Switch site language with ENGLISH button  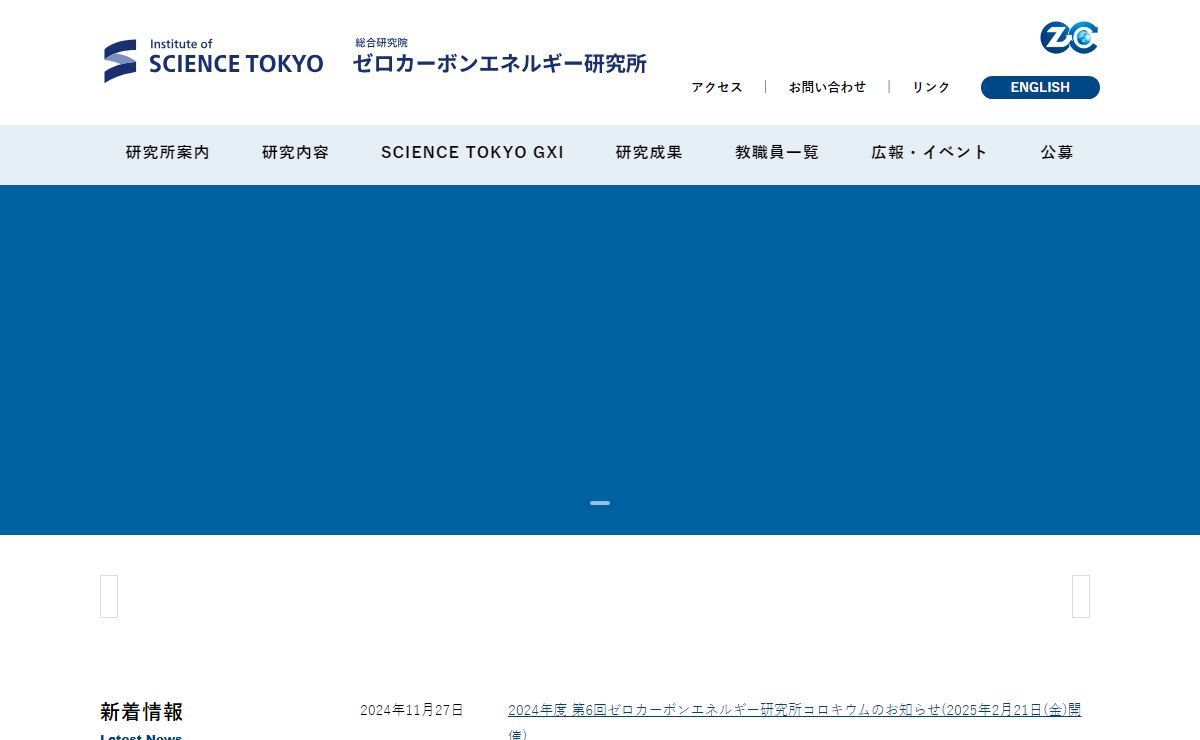(x=1040, y=87)
